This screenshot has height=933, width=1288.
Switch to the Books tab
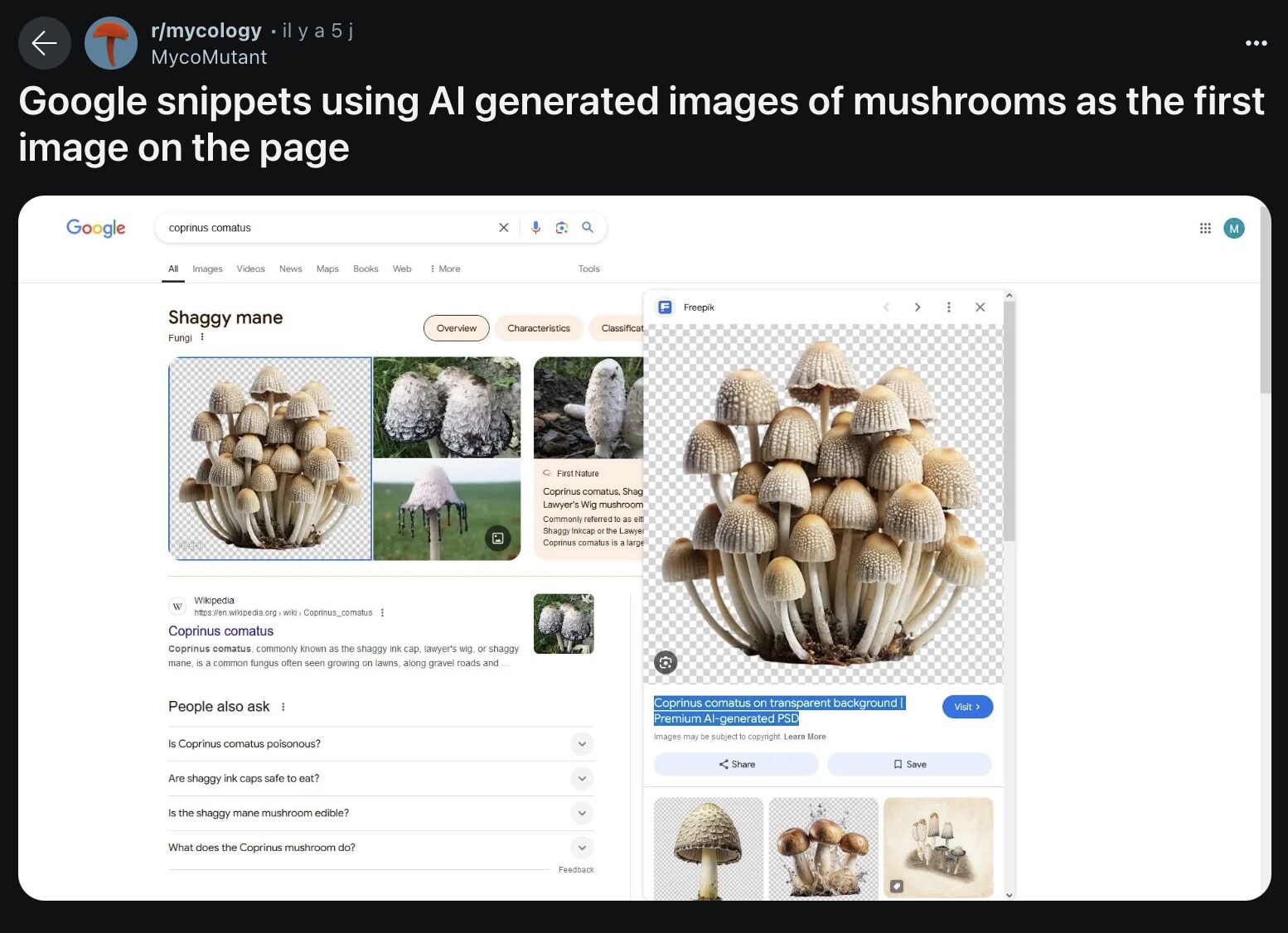366,269
